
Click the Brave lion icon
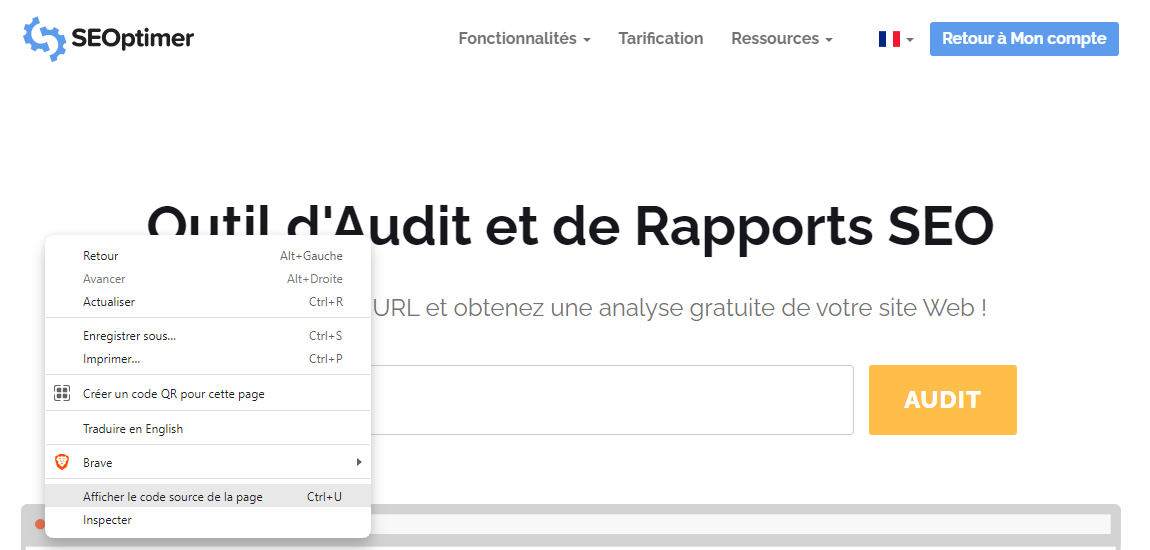point(62,462)
